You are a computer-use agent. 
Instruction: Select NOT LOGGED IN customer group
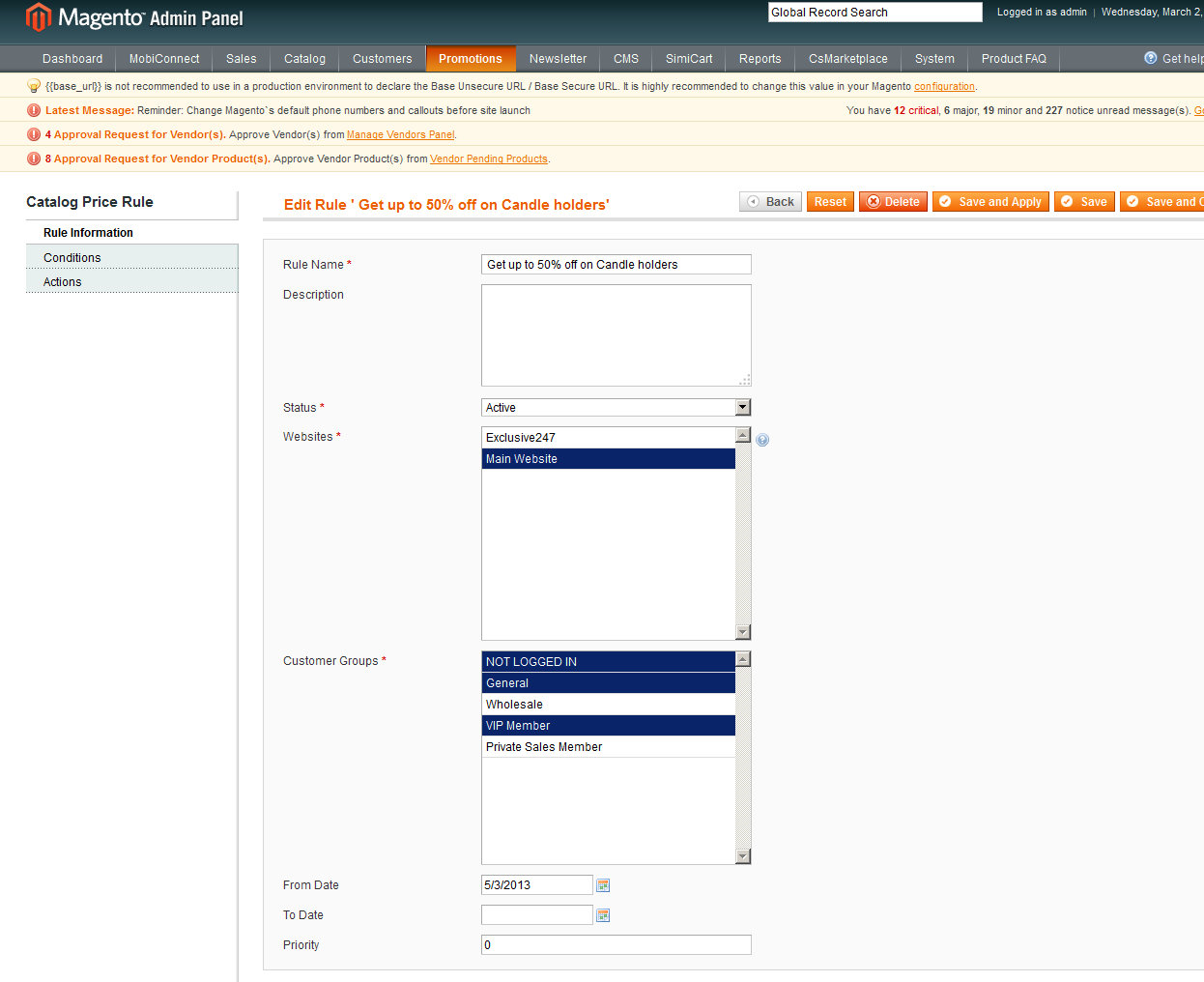[x=609, y=662]
